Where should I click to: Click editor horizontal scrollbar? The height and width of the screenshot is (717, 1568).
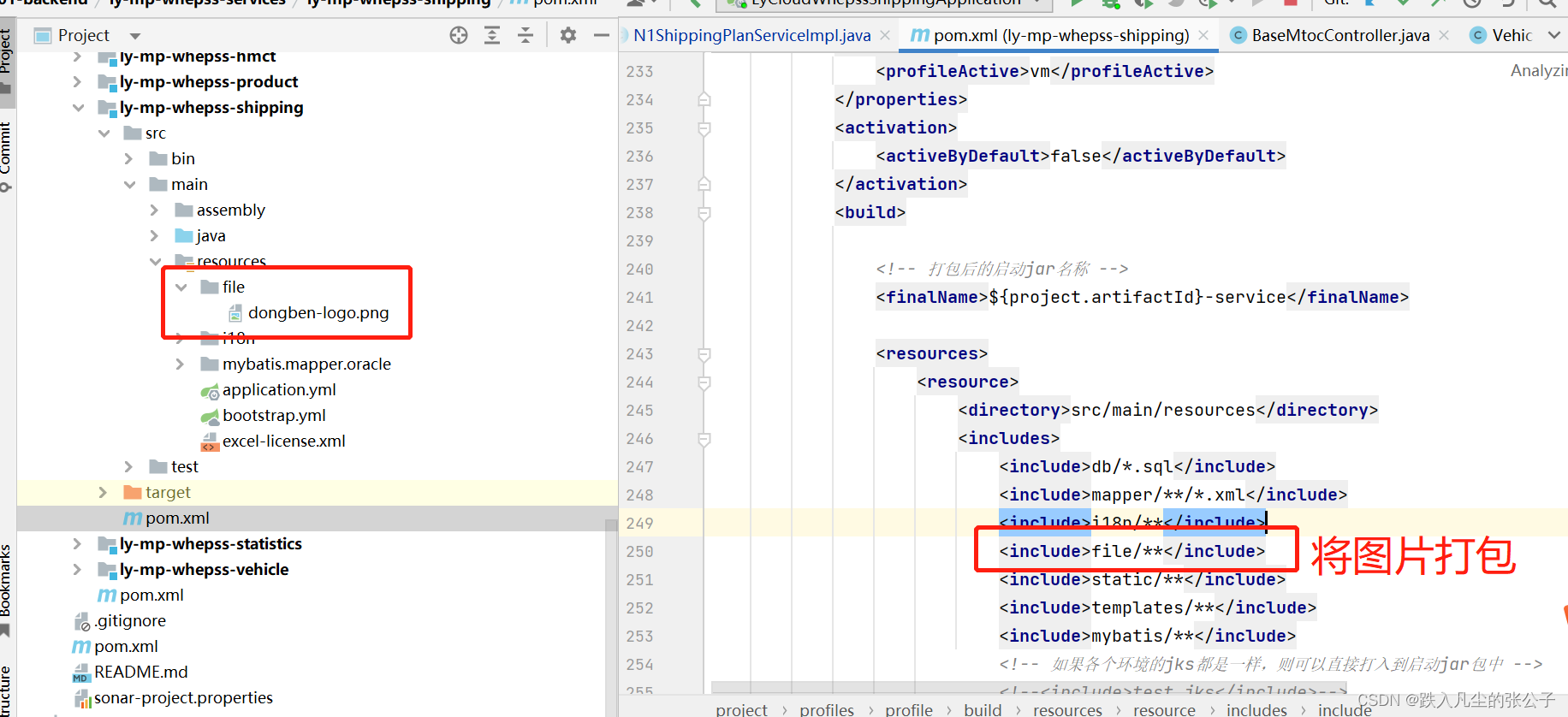click(x=1027, y=688)
